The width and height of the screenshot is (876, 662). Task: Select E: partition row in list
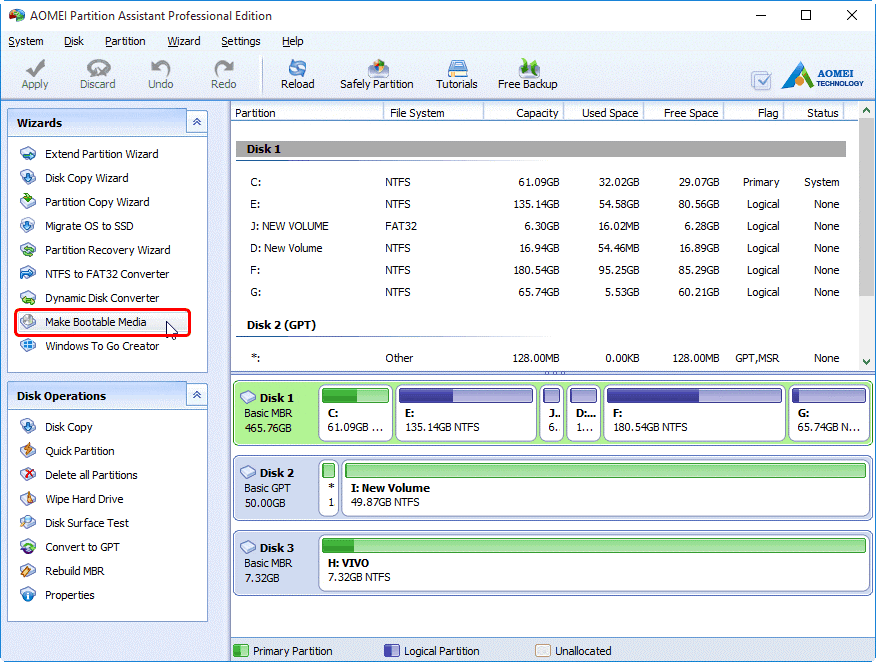541,204
